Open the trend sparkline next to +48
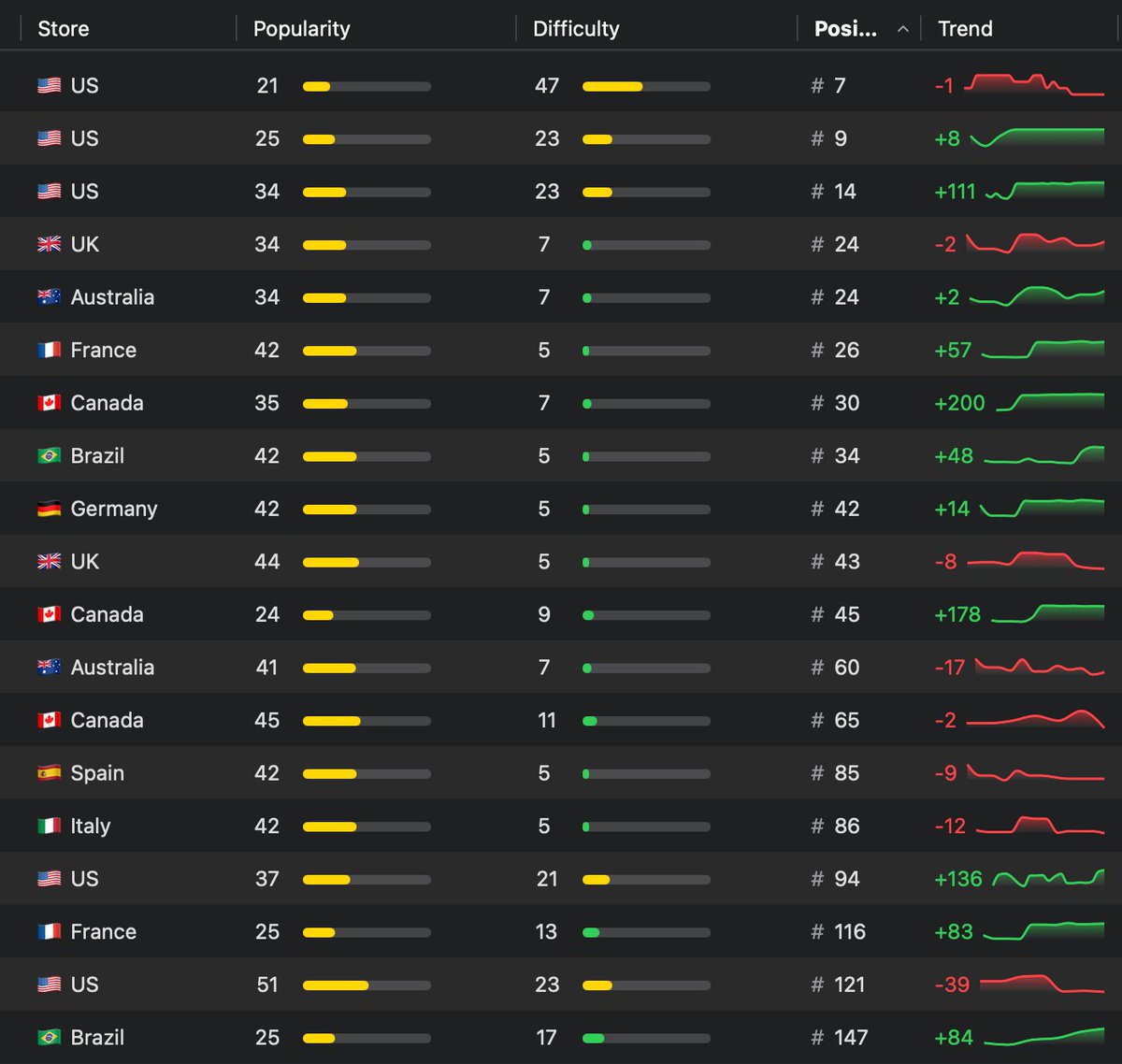The height and width of the screenshot is (1064, 1122). tap(1044, 454)
